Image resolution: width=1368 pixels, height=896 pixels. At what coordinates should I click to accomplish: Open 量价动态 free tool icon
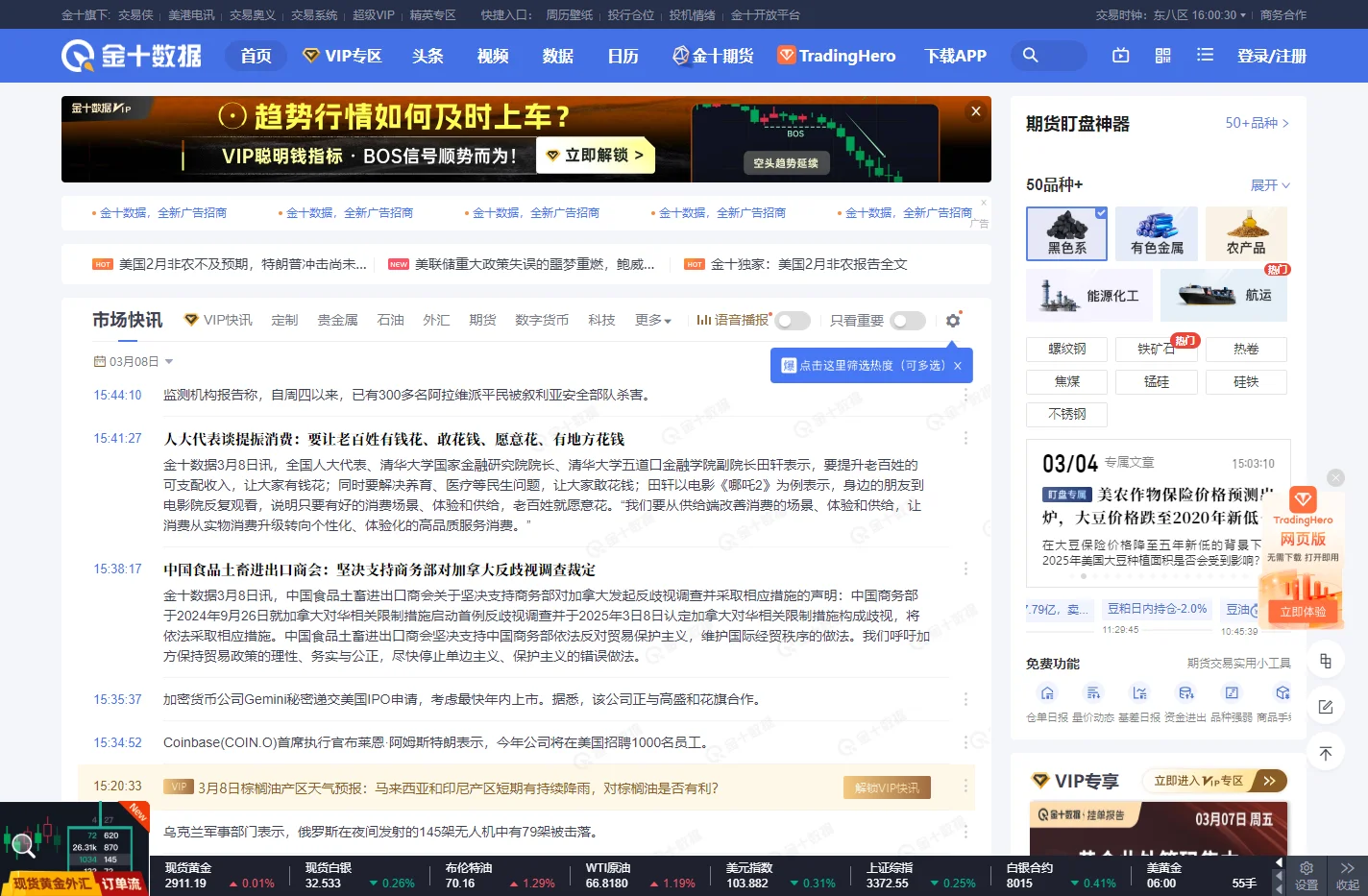(1093, 693)
